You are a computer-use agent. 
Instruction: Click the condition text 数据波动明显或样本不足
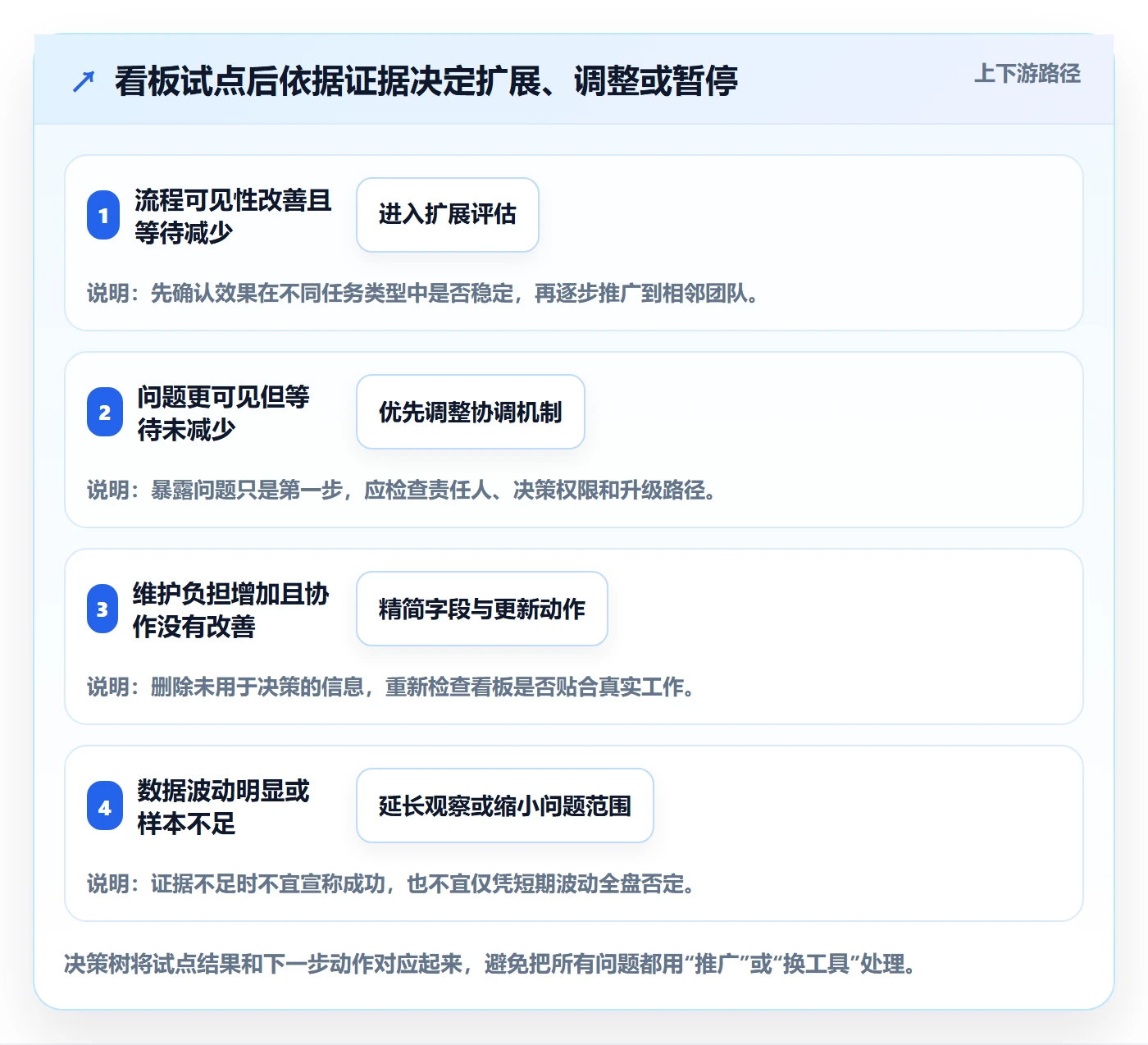(223, 806)
